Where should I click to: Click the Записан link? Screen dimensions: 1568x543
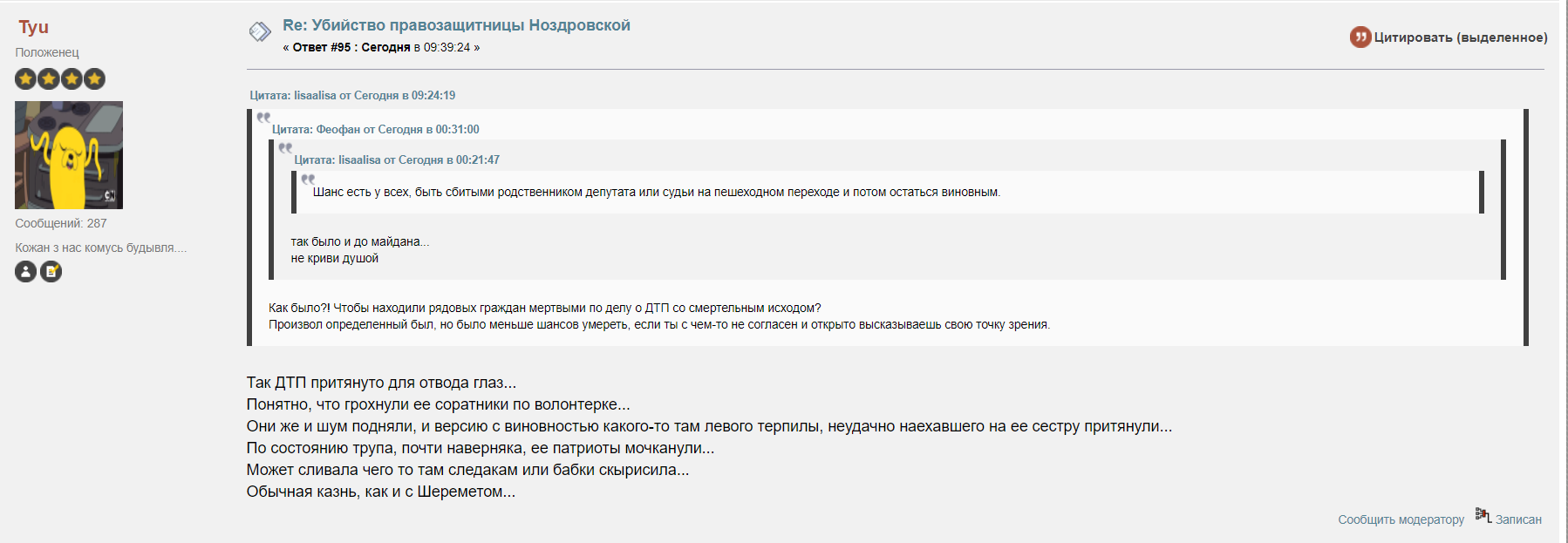tap(1518, 519)
